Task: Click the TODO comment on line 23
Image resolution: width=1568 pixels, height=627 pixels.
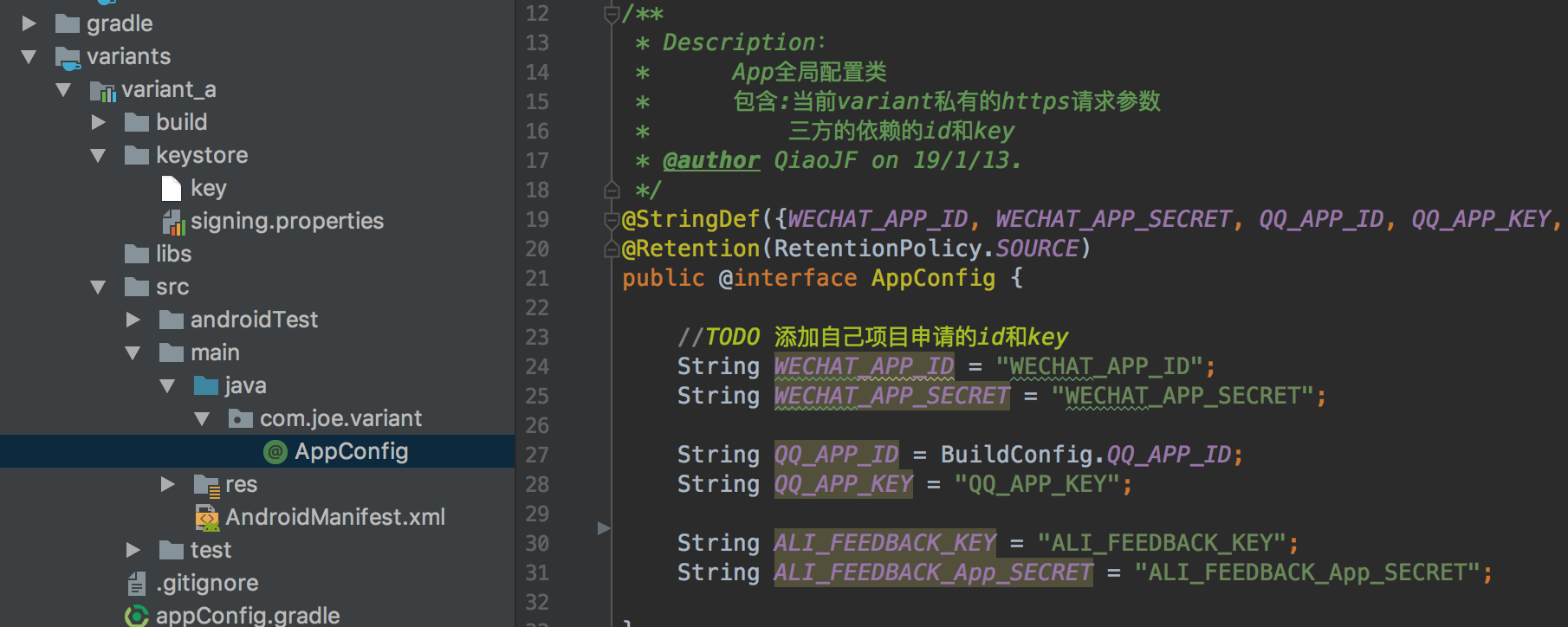Action: pos(872,337)
